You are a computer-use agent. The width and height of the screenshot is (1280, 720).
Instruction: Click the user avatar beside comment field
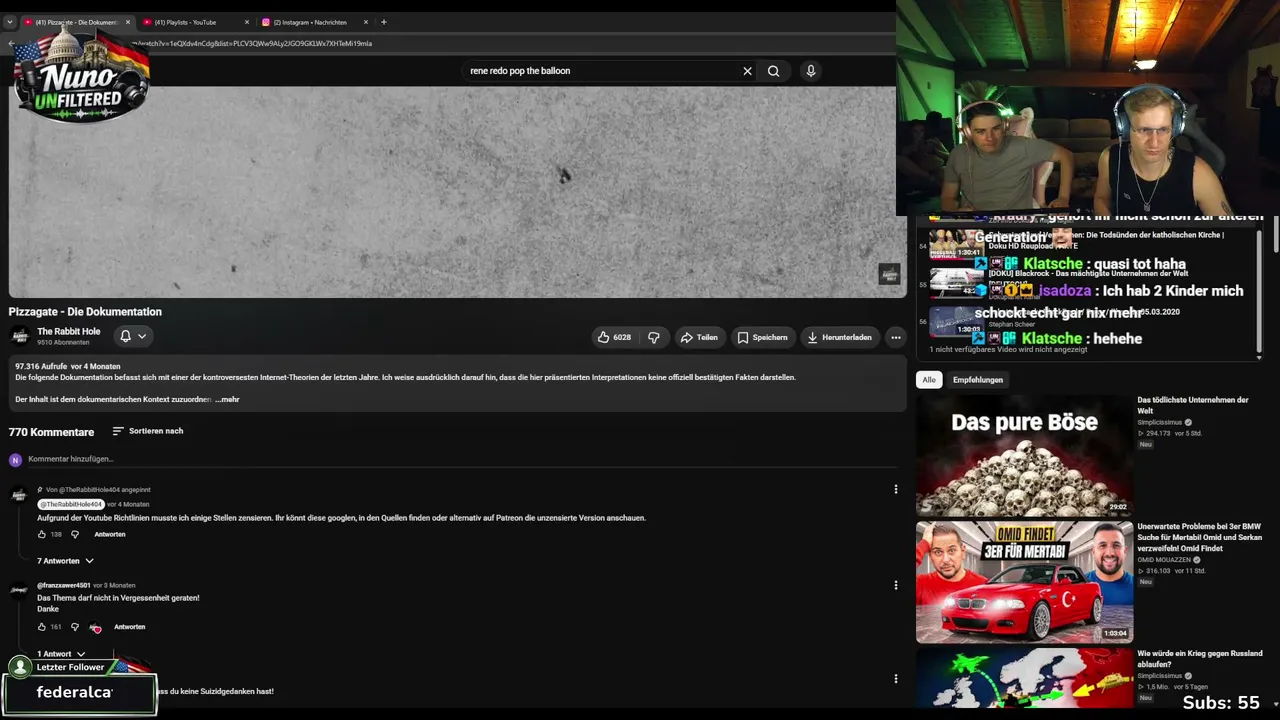click(x=15, y=460)
